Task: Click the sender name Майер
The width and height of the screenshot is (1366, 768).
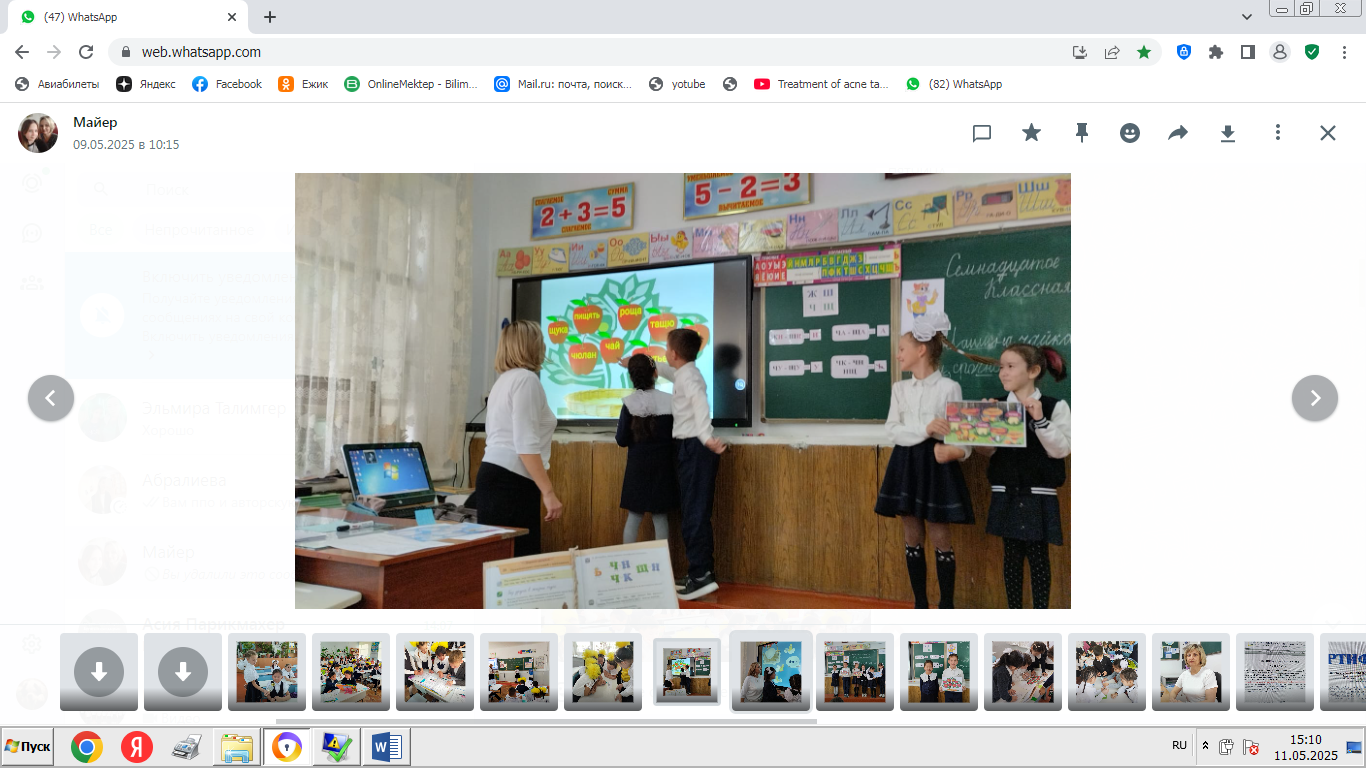Action: click(x=95, y=122)
